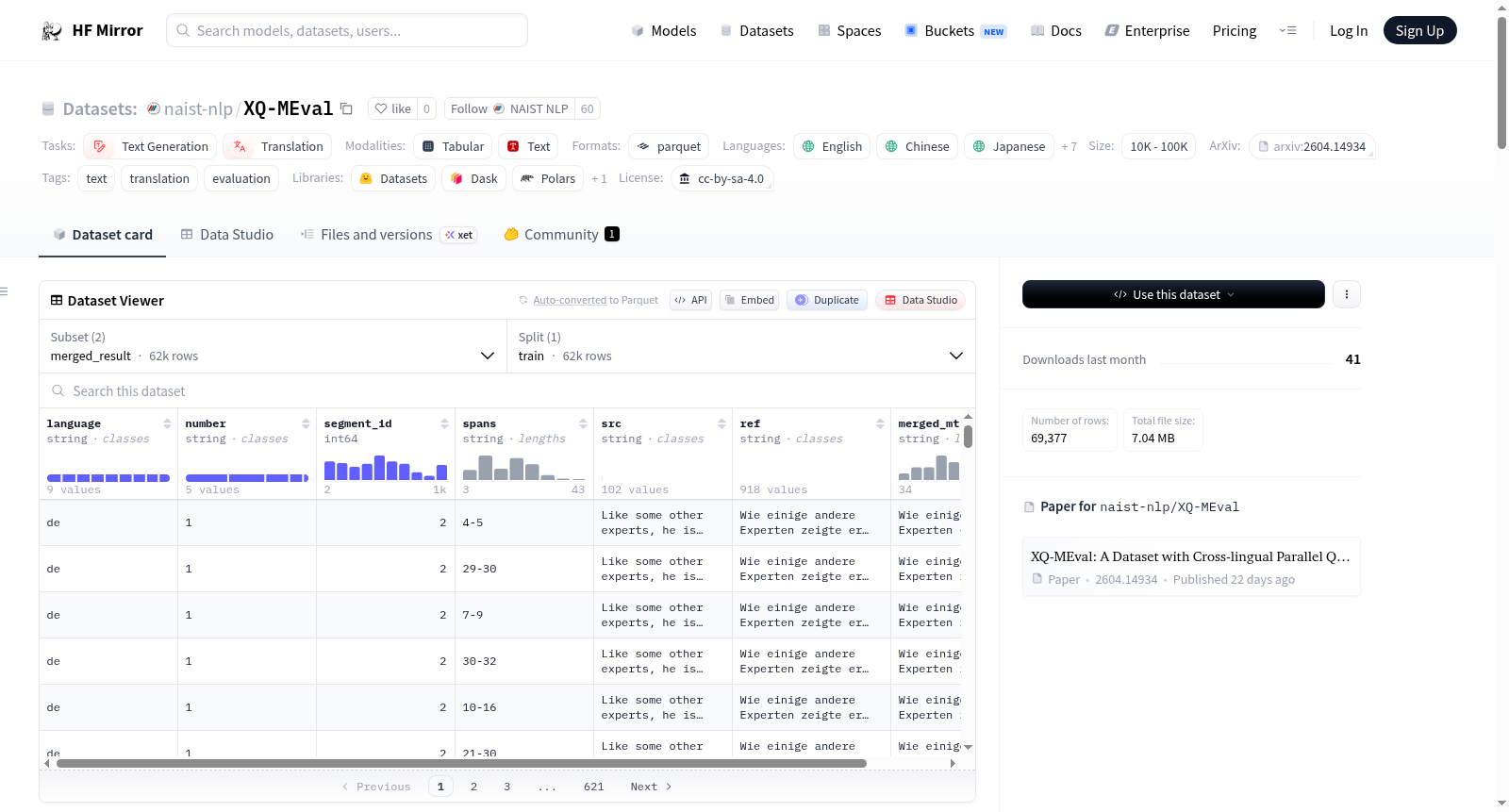Viewport: 1509px width, 812px height.
Task: Go to page 2 of the table
Action: pos(473,787)
